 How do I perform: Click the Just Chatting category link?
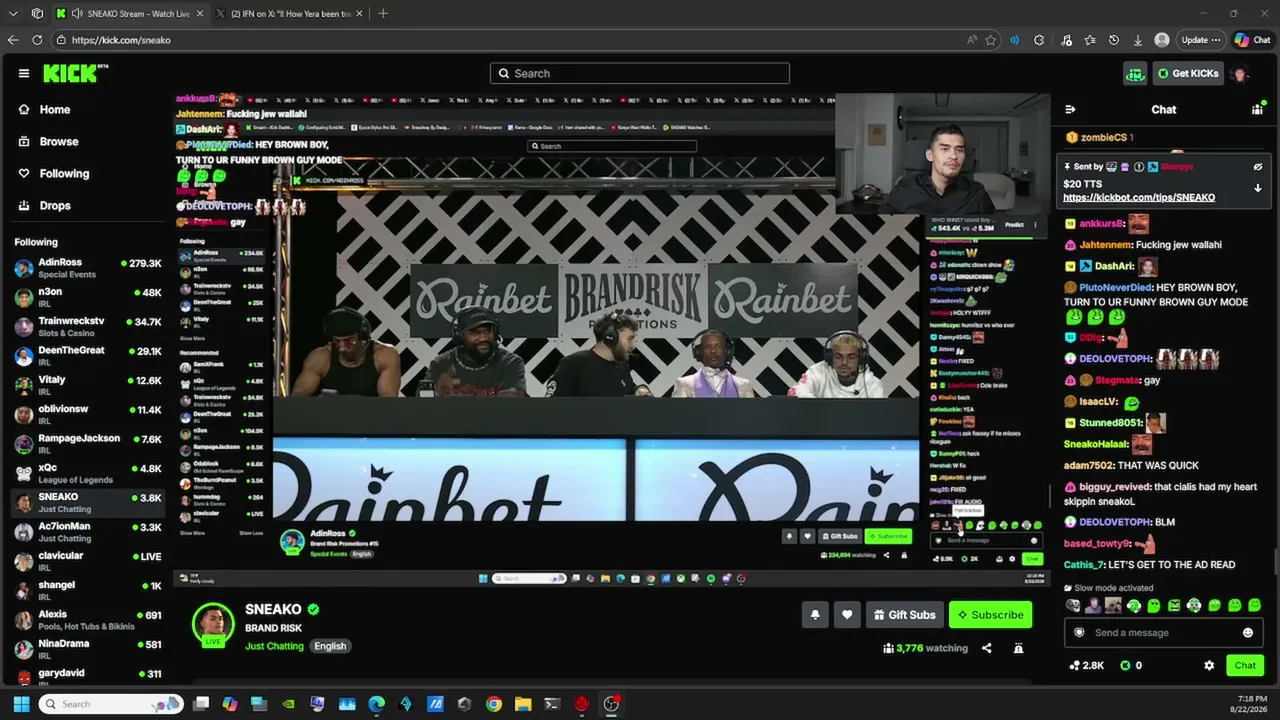(x=274, y=646)
